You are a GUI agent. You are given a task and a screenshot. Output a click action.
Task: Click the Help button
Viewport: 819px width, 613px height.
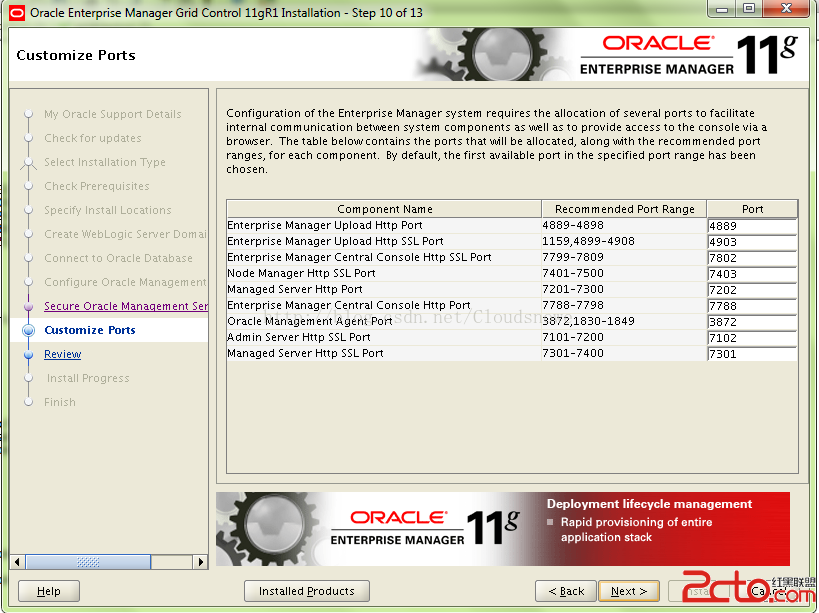[49, 591]
